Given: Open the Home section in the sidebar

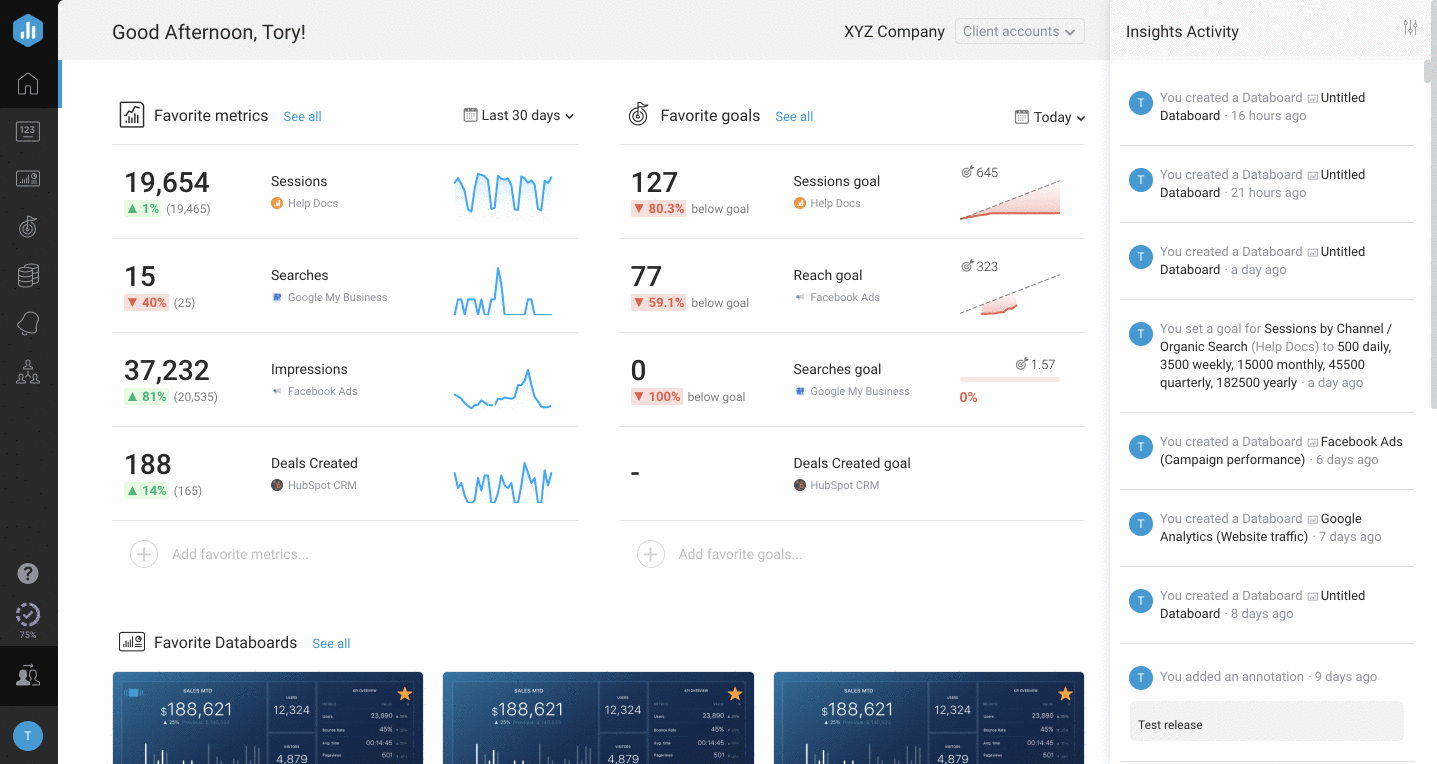Looking at the screenshot, I should pos(28,84).
